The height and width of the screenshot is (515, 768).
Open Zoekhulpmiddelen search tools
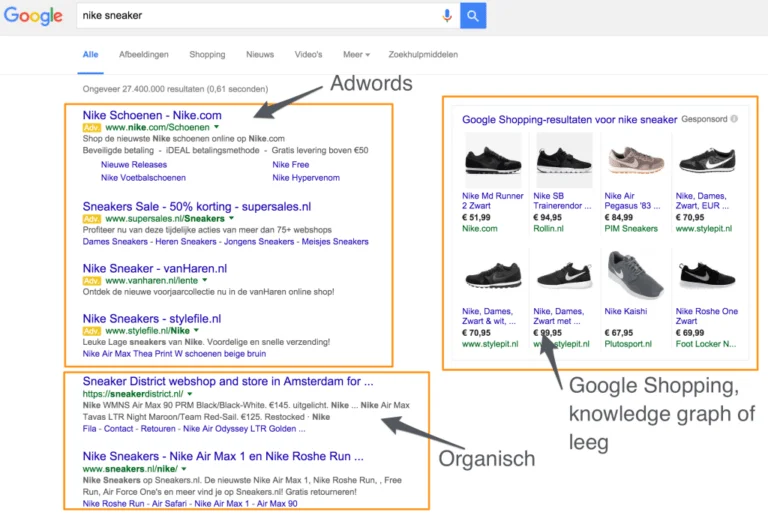(x=423, y=54)
